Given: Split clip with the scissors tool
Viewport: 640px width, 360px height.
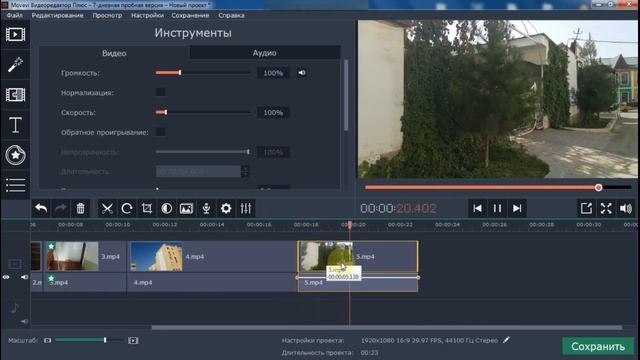Looking at the screenshot, I should (107, 209).
